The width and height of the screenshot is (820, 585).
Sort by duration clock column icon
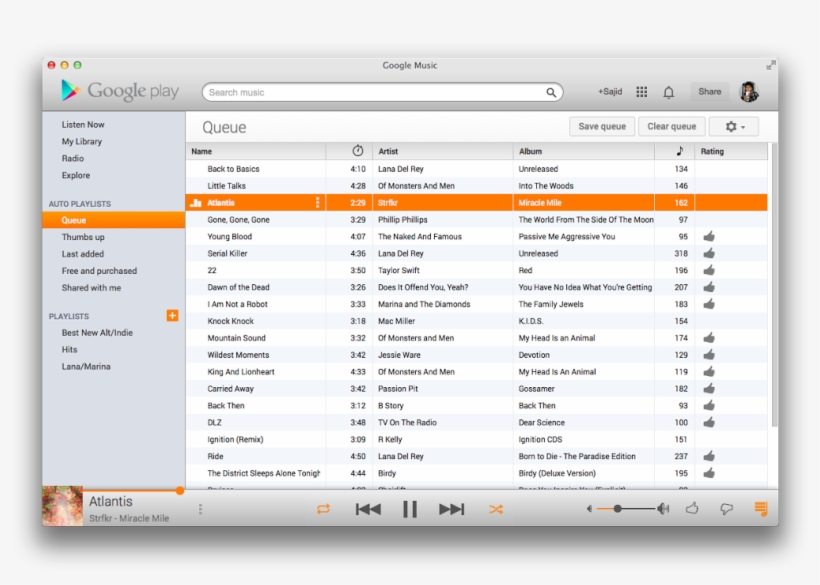pyautogui.click(x=358, y=151)
